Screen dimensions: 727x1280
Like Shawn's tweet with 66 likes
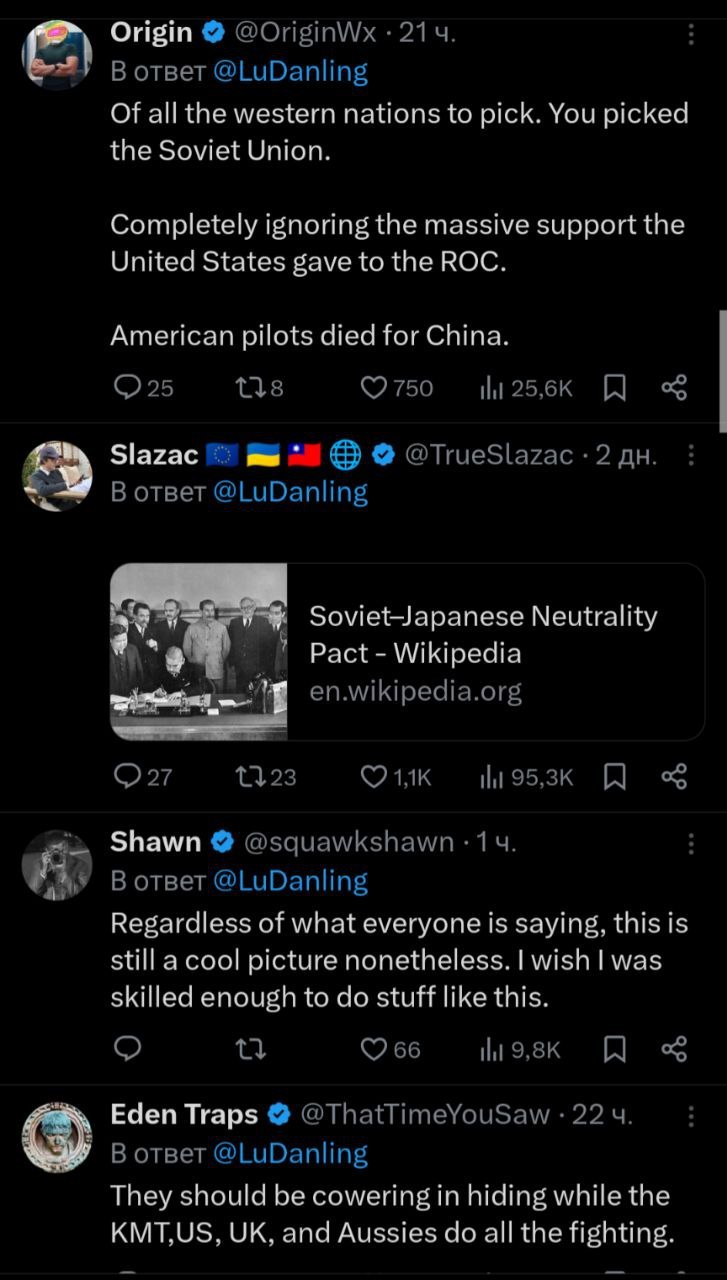click(374, 1049)
